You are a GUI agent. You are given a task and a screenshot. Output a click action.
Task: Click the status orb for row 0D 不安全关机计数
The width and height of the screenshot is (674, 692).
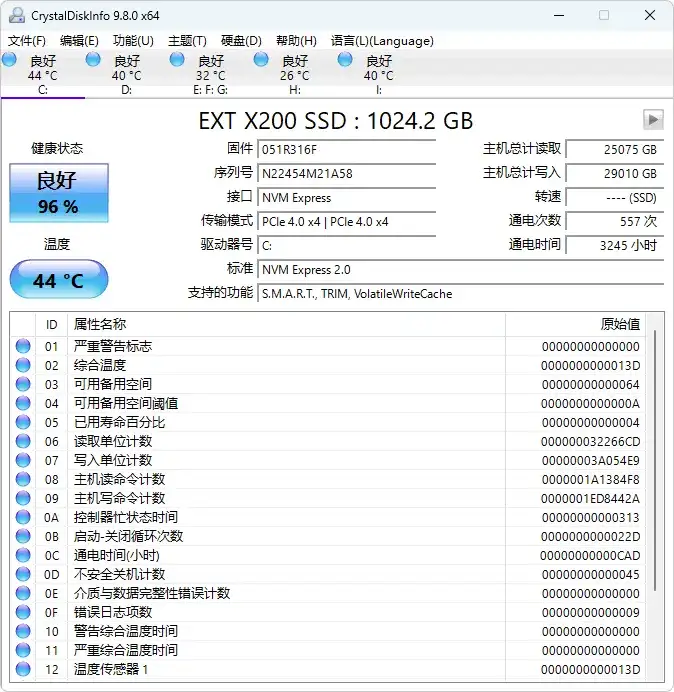pyautogui.click(x=23, y=574)
